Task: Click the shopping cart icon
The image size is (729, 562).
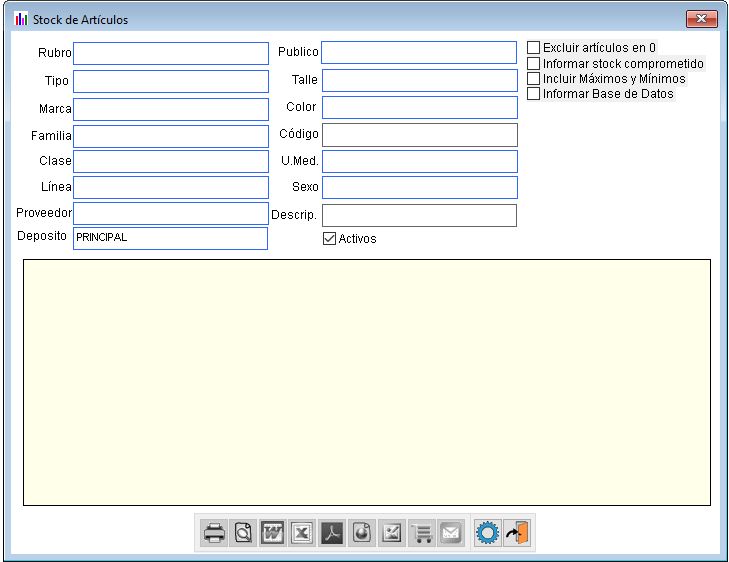Action: coord(421,533)
